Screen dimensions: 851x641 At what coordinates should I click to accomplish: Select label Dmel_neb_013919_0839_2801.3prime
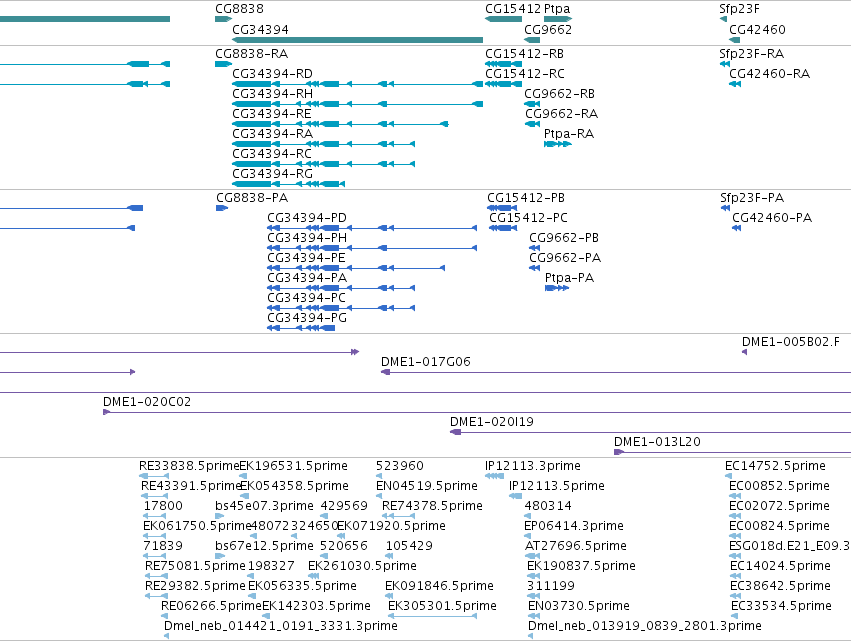click(x=645, y=626)
